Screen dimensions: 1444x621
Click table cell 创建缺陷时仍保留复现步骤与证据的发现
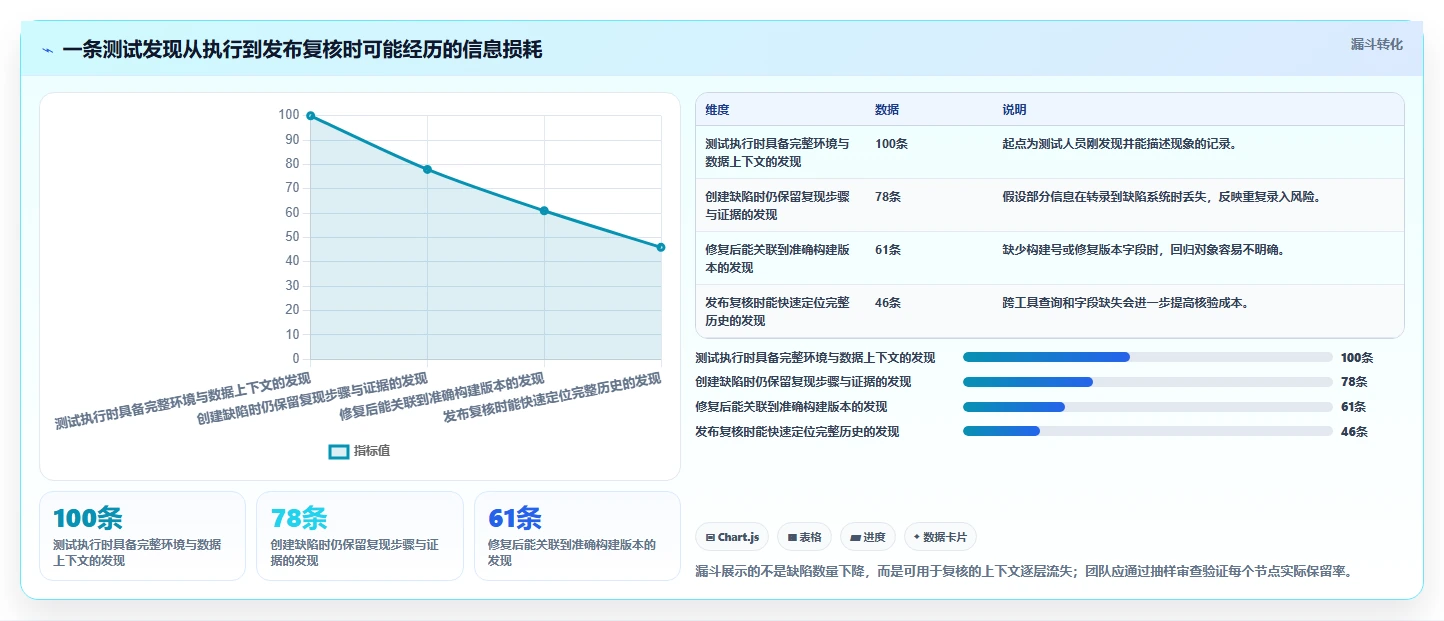click(778, 206)
